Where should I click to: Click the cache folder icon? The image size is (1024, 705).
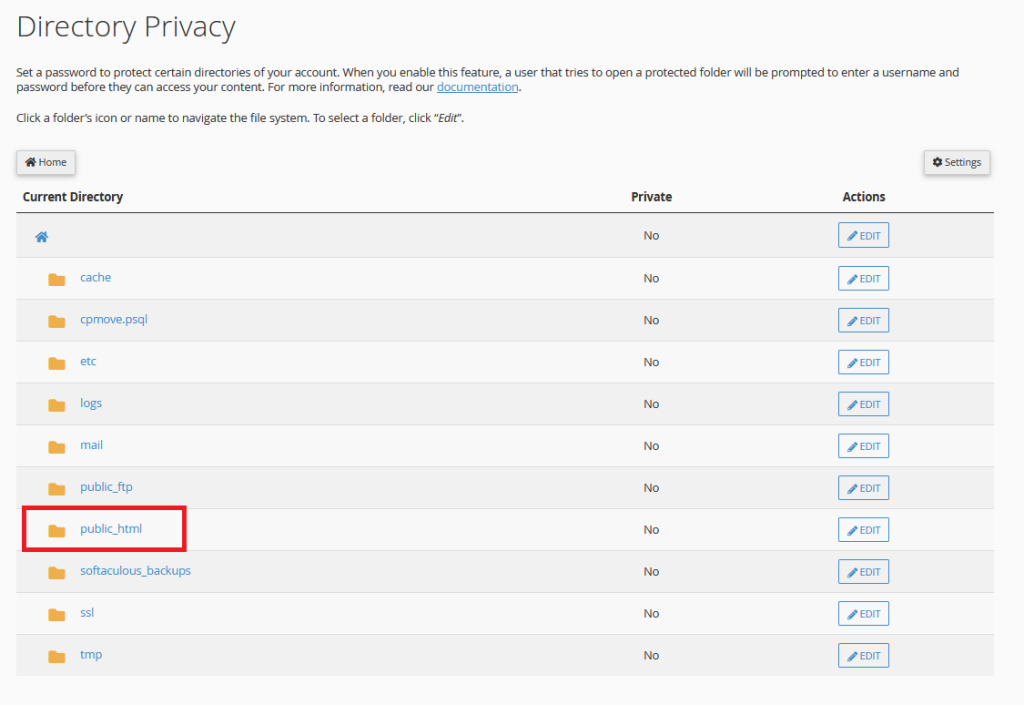(57, 279)
